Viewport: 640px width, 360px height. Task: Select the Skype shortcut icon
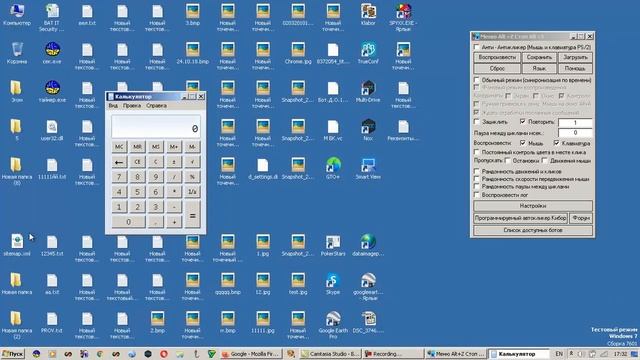tap(333, 284)
